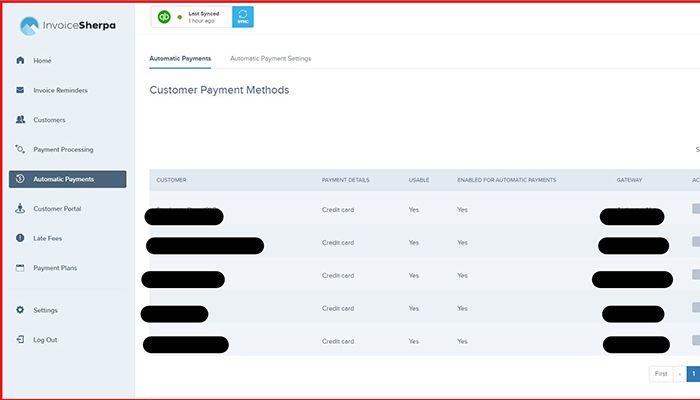Viewport: 700px width, 400px height.
Task: Click the Customers people icon
Action: coord(21,119)
